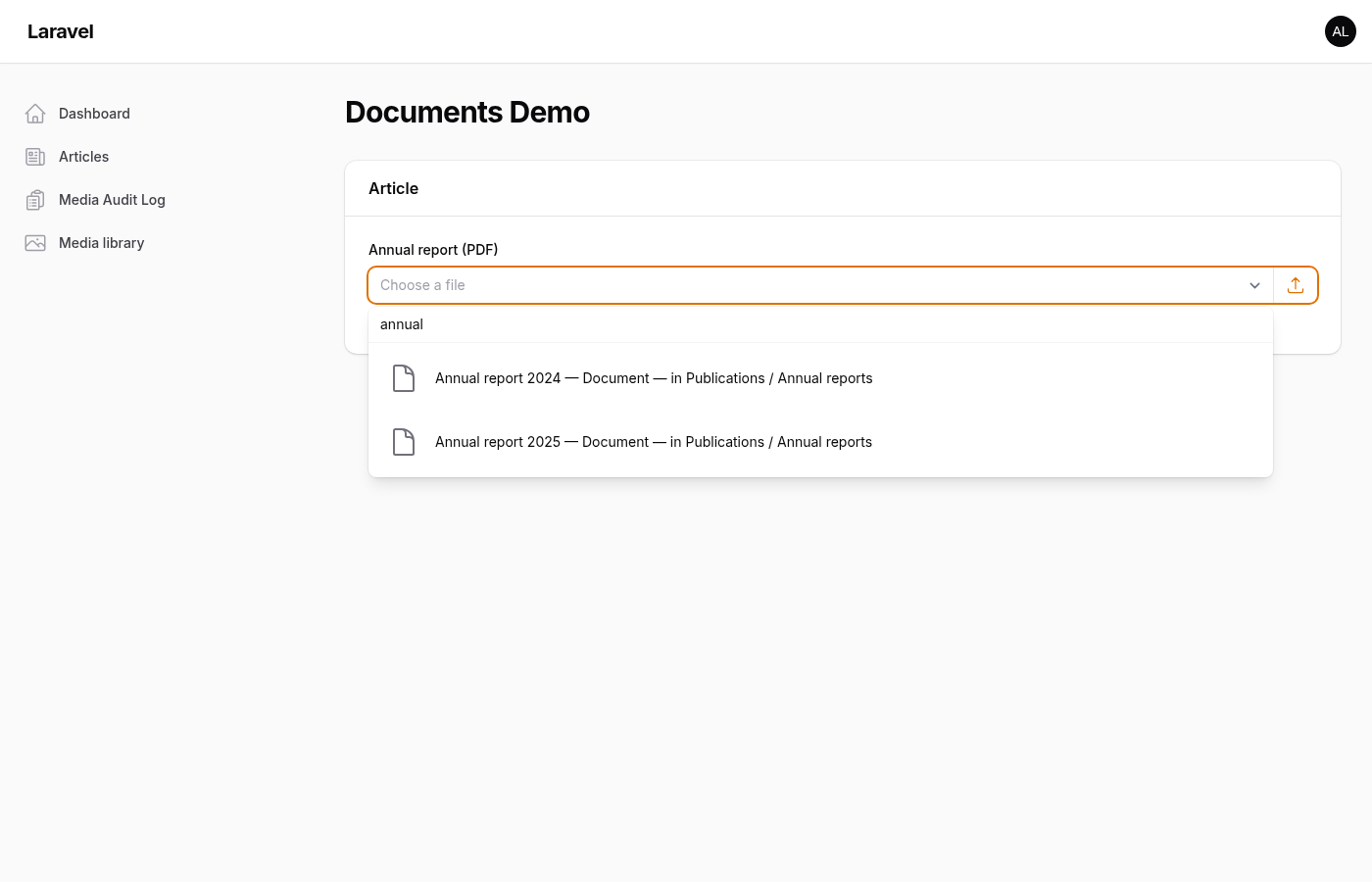
Task: Click the upload file icon button
Action: [x=1296, y=285]
